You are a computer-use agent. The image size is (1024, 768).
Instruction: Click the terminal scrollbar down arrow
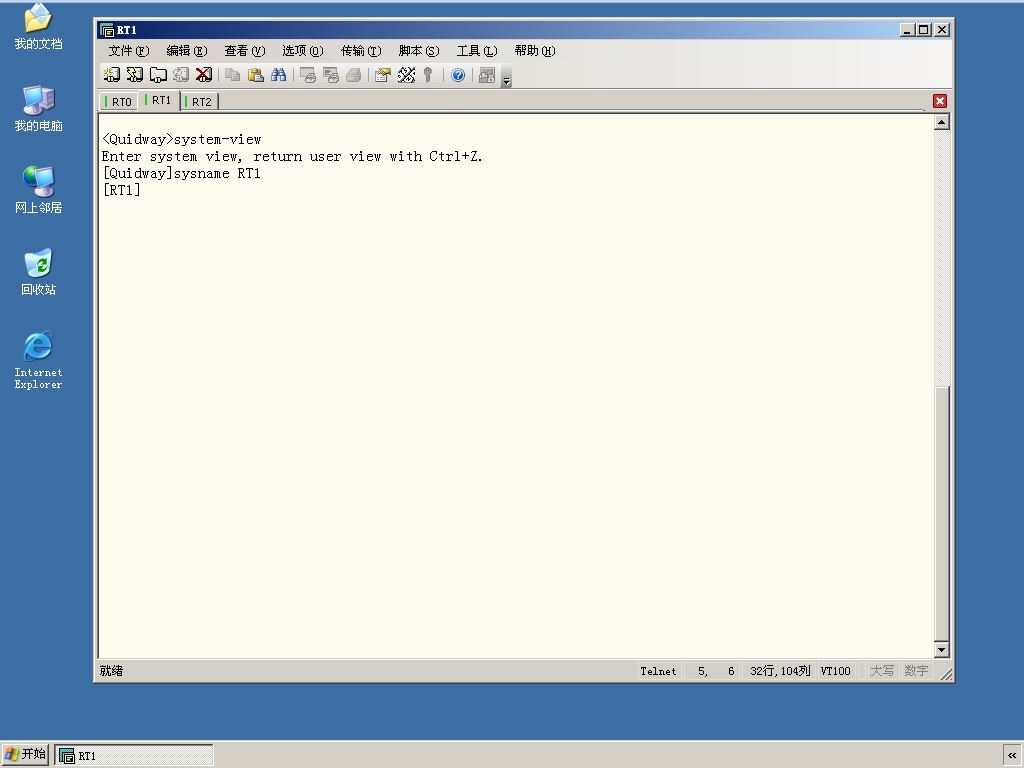[941, 650]
